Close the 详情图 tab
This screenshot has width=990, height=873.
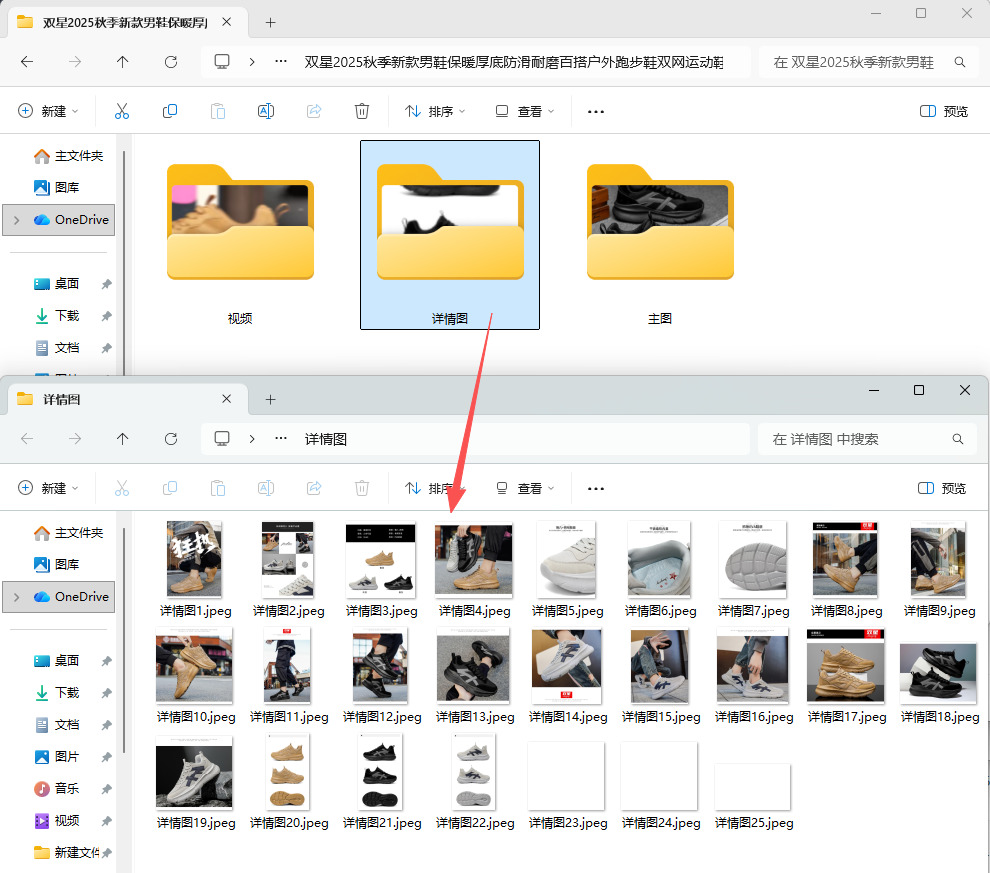click(x=227, y=399)
